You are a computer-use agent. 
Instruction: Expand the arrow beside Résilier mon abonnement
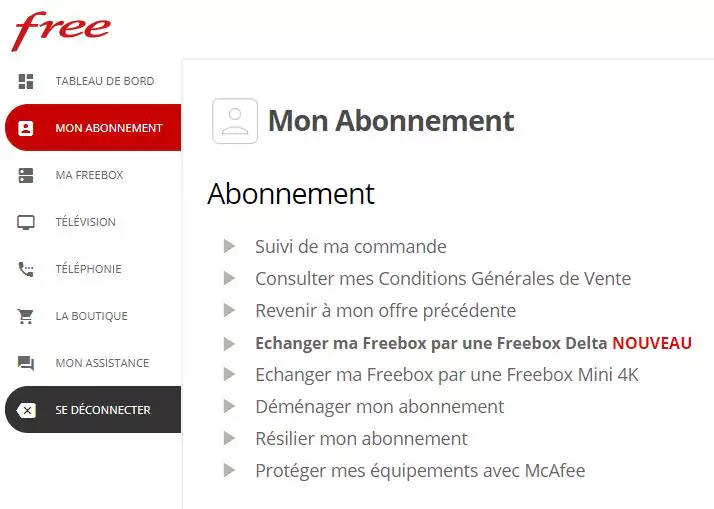coord(230,438)
